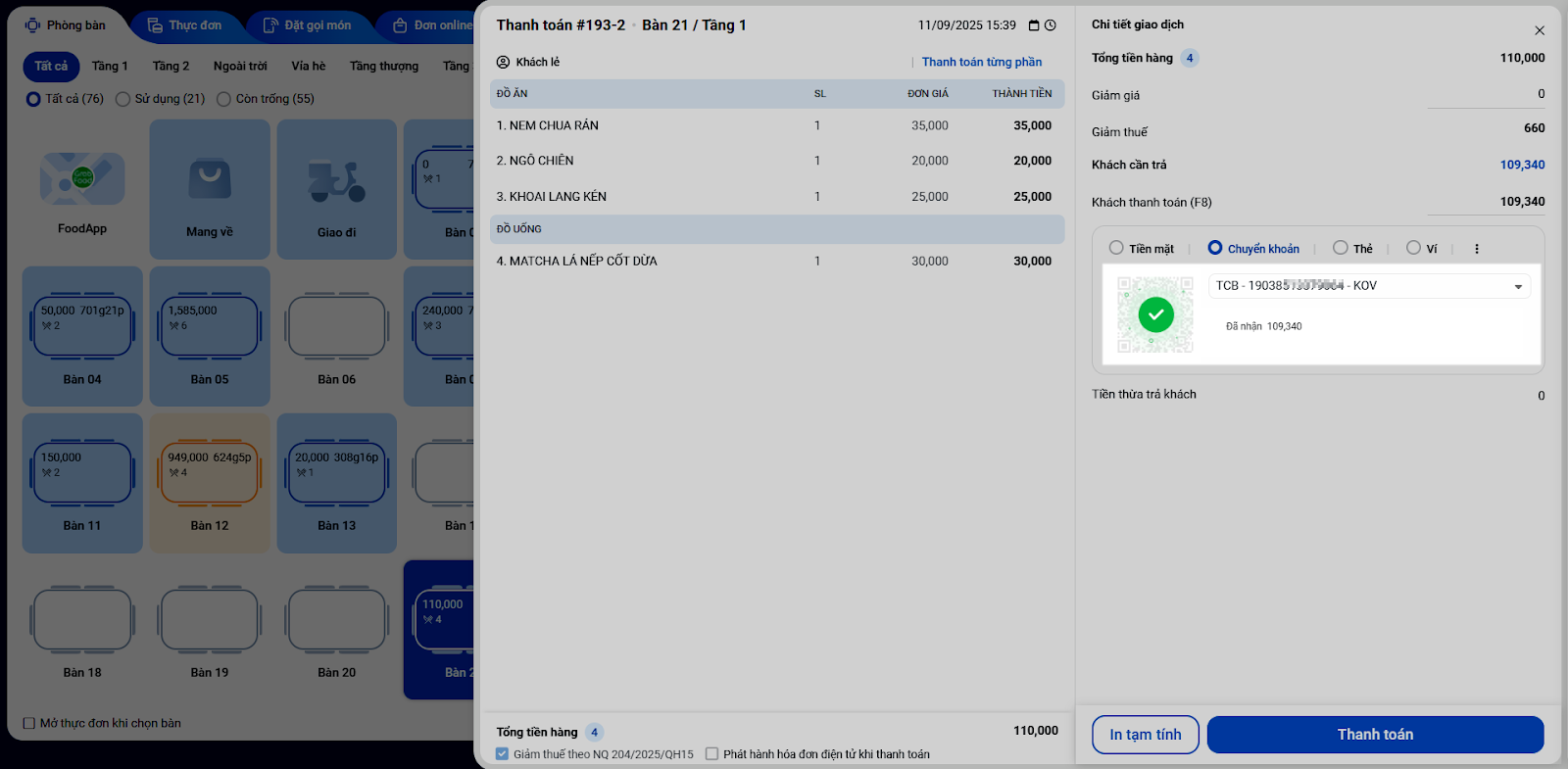
Task: Click the clock icon beside the payment time
Action: (1051, 25)
